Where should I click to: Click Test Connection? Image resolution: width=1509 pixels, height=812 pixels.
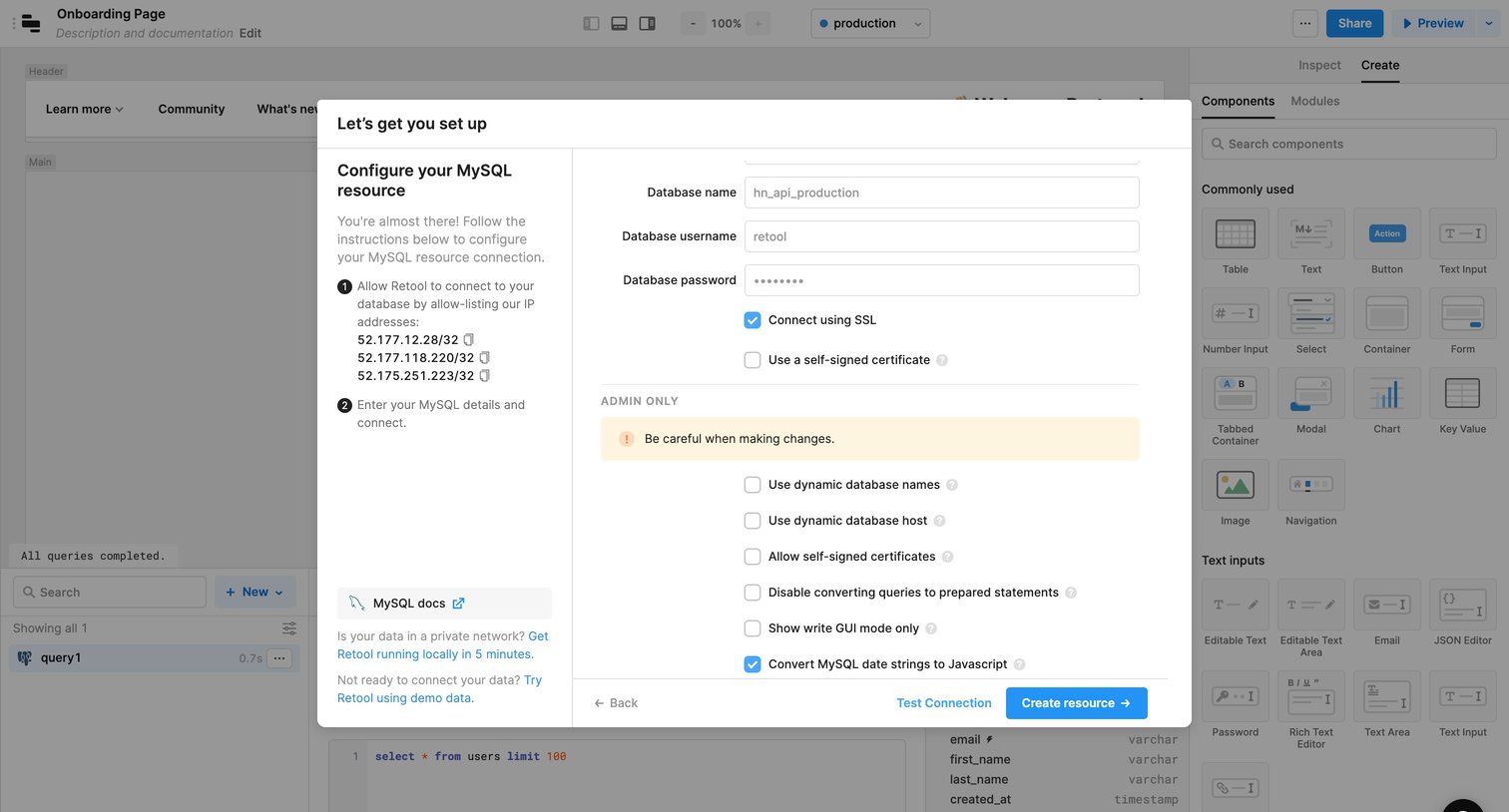944,703
